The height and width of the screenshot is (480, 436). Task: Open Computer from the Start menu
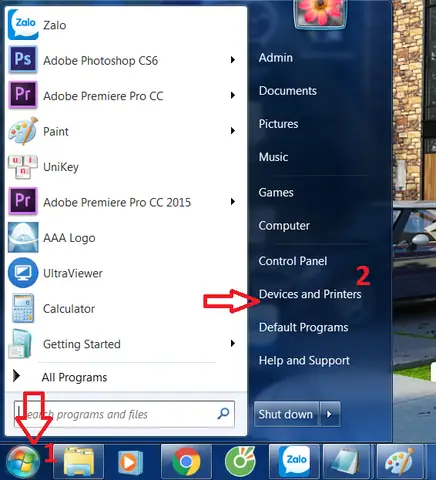[x=284, y=226]
